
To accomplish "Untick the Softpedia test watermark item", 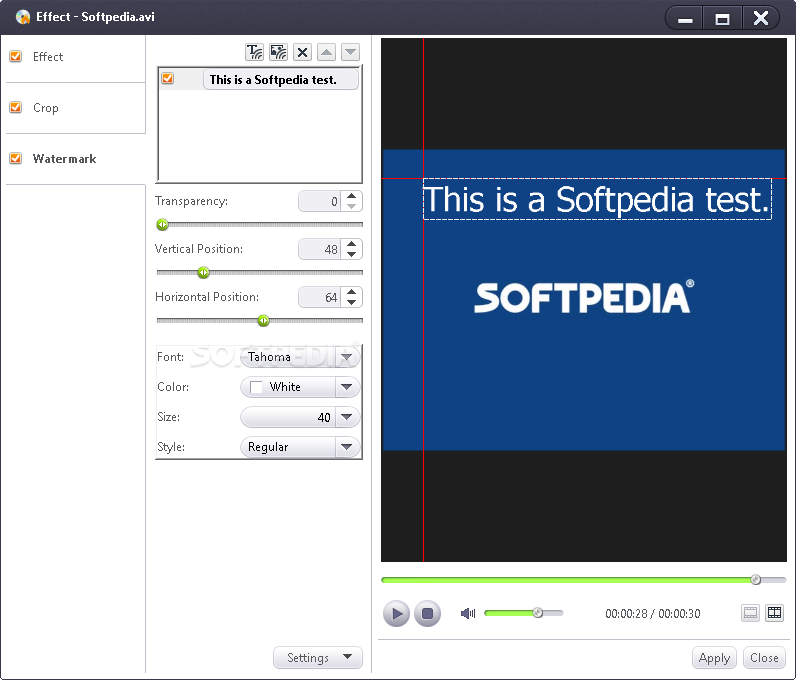I will click(x=168, y=79).
